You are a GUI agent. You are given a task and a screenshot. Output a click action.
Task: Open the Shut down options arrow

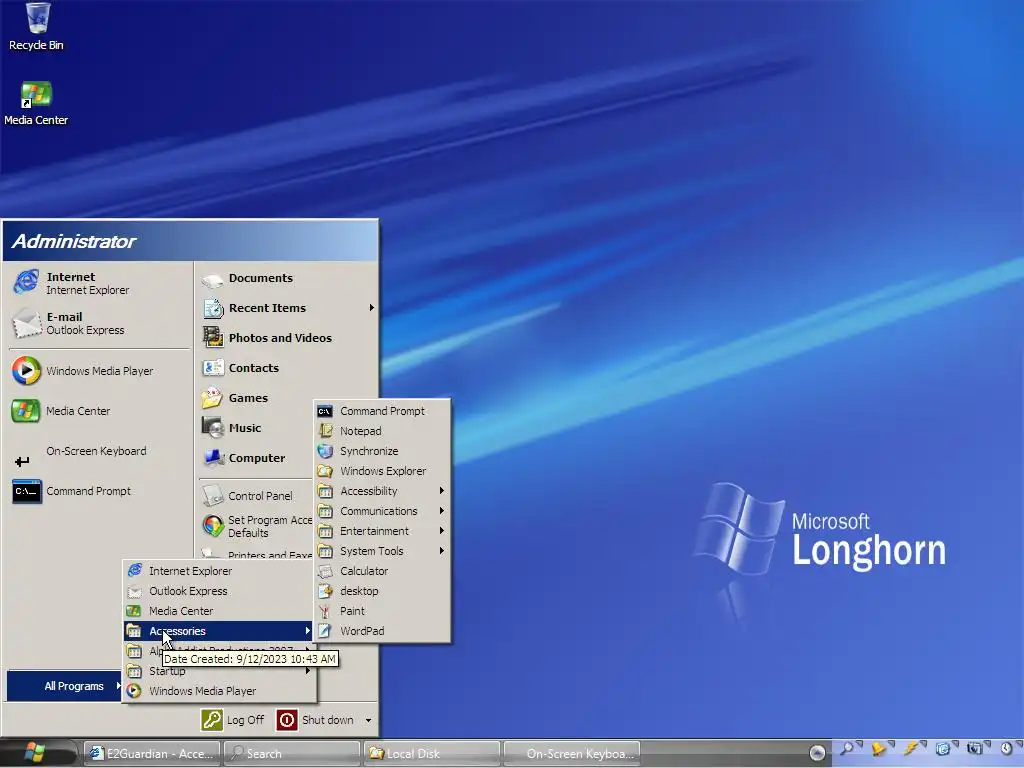pyautogui.click(x=368, y=720)
